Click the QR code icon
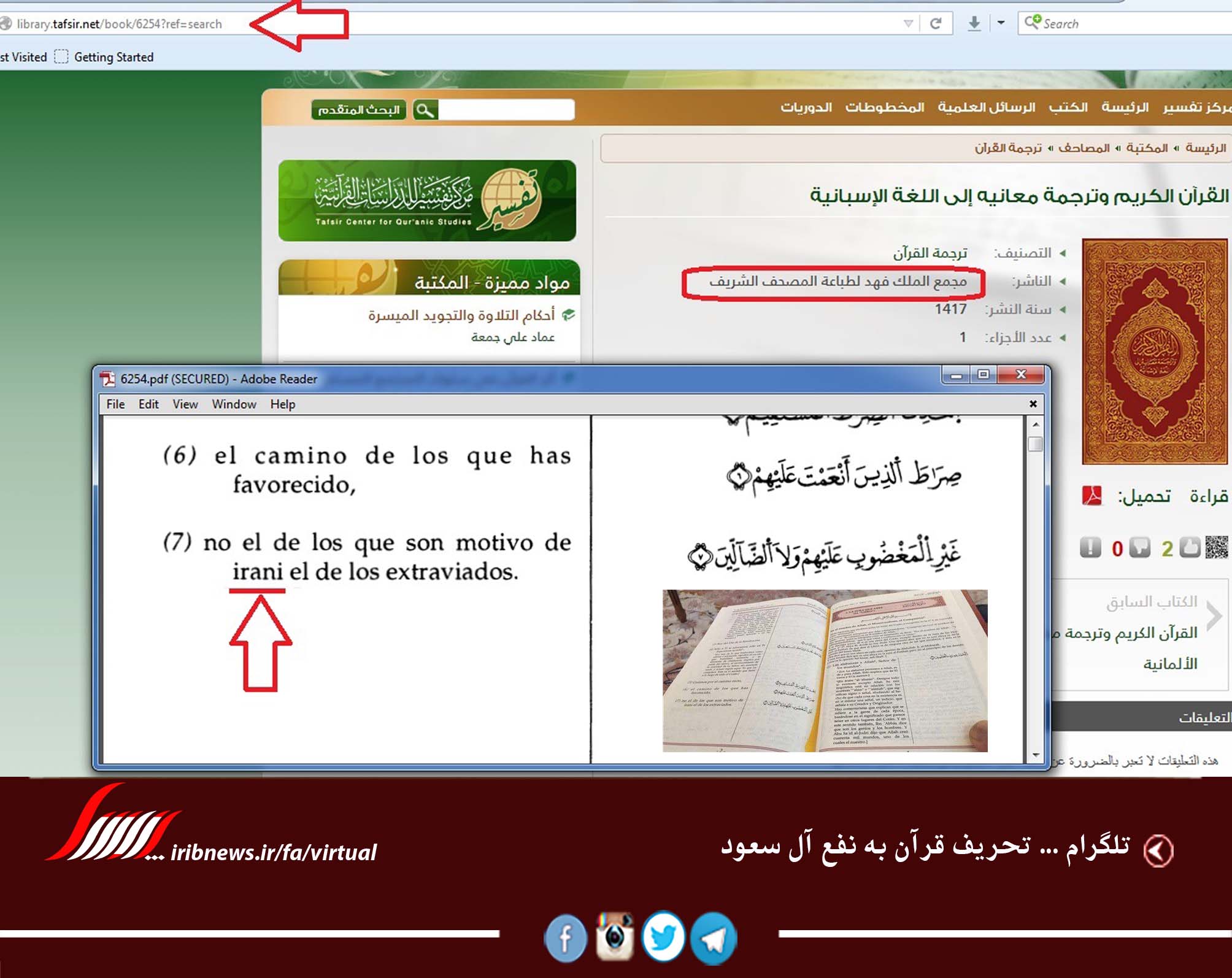 point(1217,547)
